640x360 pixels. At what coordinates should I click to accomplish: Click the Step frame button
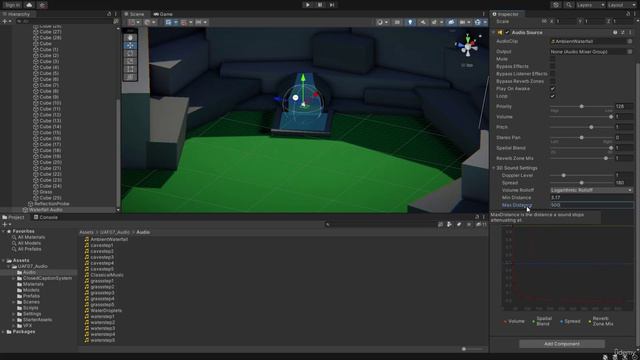point(332,5)
